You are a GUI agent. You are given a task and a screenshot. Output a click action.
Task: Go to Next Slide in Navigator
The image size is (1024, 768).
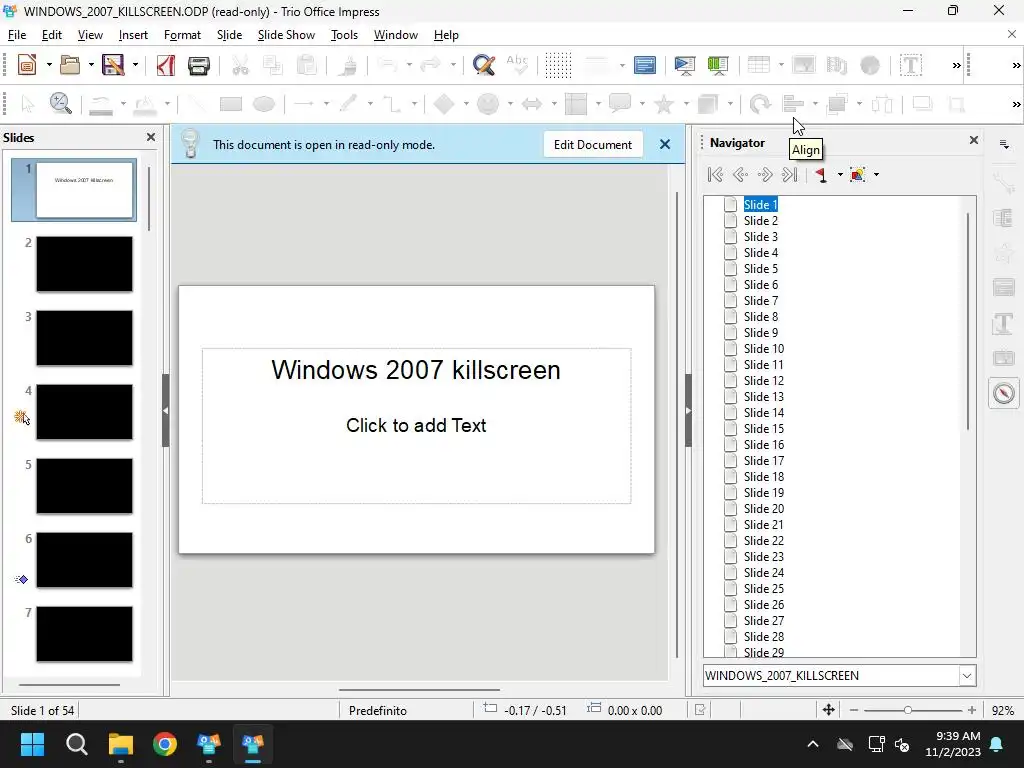coord(765,174)
